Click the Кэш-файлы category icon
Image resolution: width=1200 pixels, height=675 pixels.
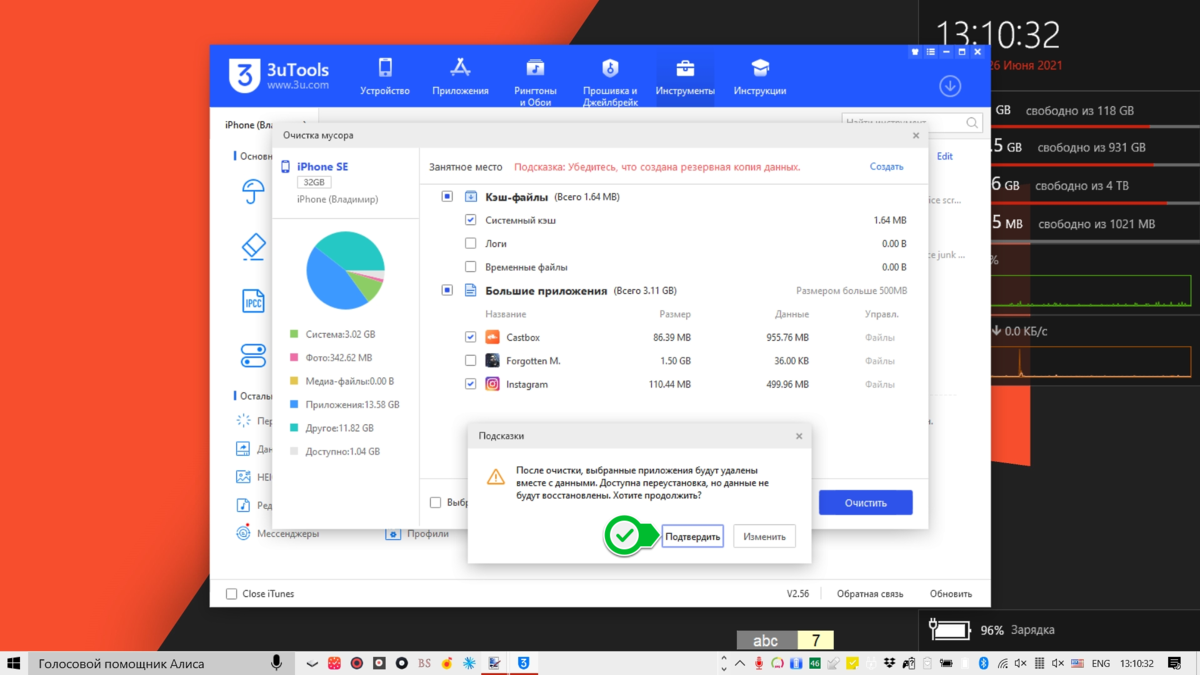(470, 197)
